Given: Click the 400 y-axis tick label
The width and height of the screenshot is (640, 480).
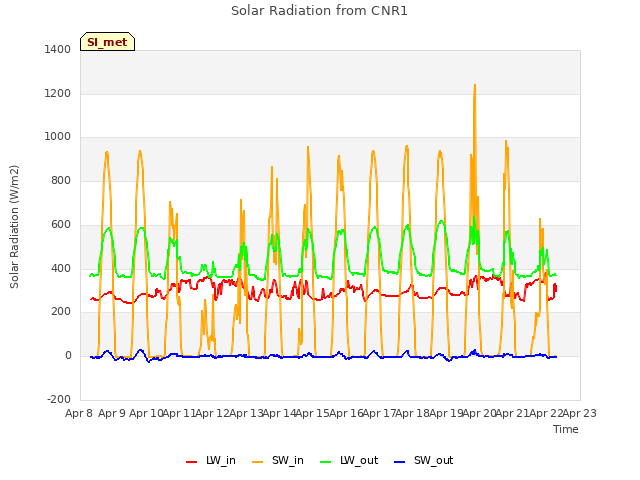Looking at the screenshot, I should coord(61,268).
